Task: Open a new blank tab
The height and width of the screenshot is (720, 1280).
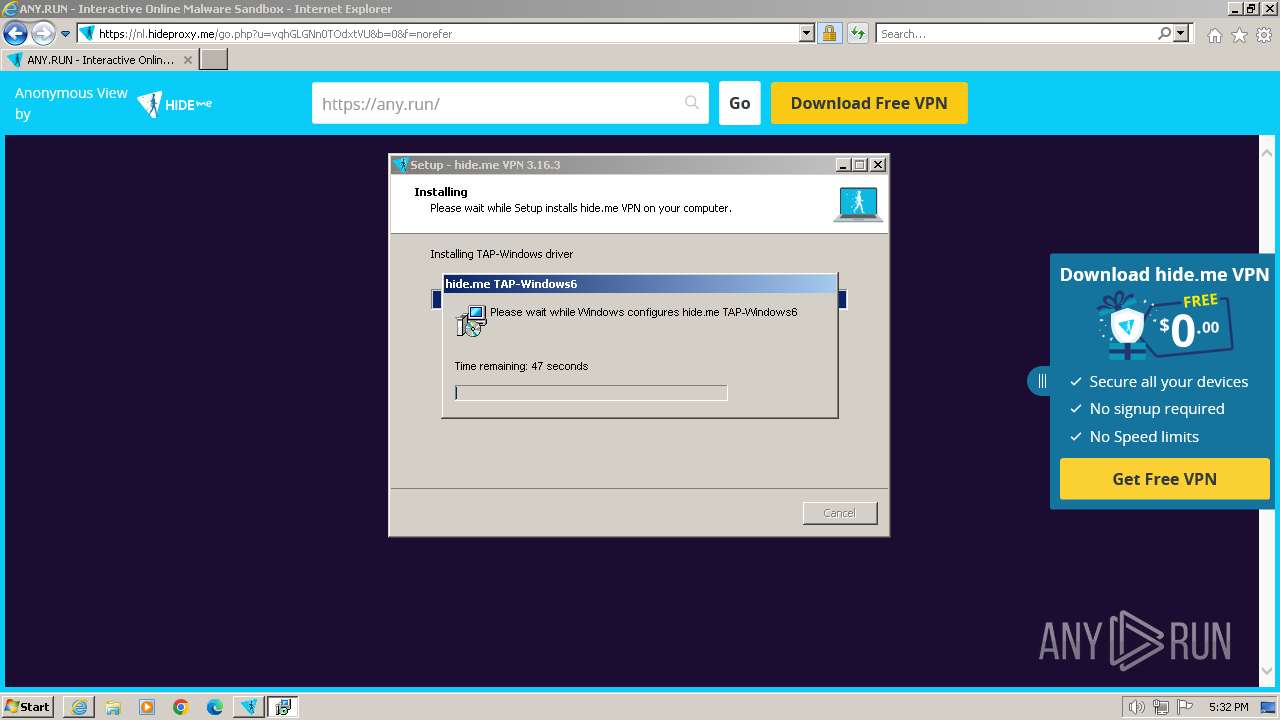Action: point(214,59)
